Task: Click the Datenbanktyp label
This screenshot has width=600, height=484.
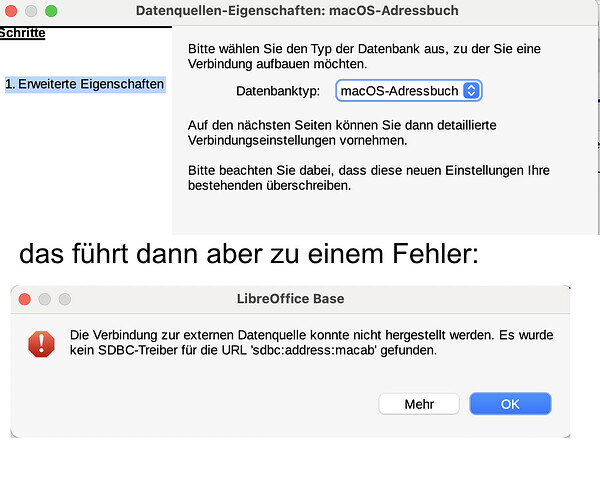Action: pyautogui.click(x=278, y=91)
